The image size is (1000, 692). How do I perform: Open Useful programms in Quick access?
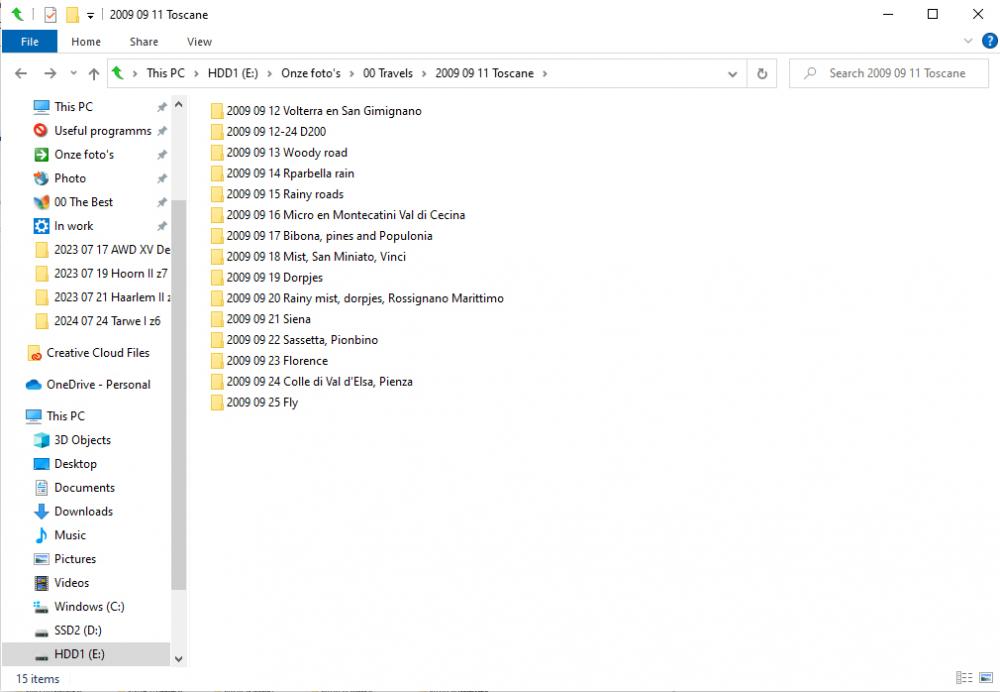tap(102, 131)
